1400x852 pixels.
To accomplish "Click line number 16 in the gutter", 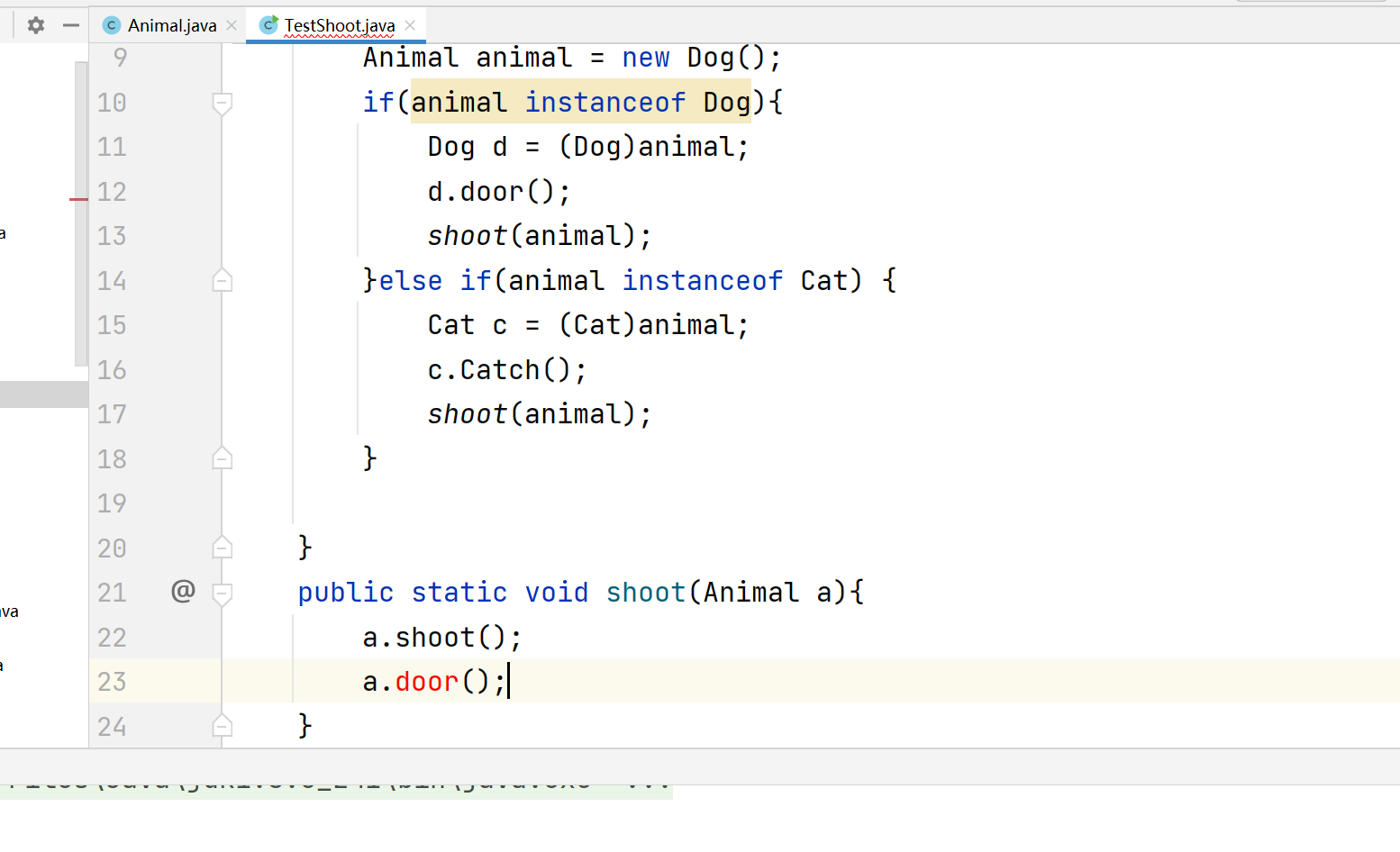I will pos(112,370).
